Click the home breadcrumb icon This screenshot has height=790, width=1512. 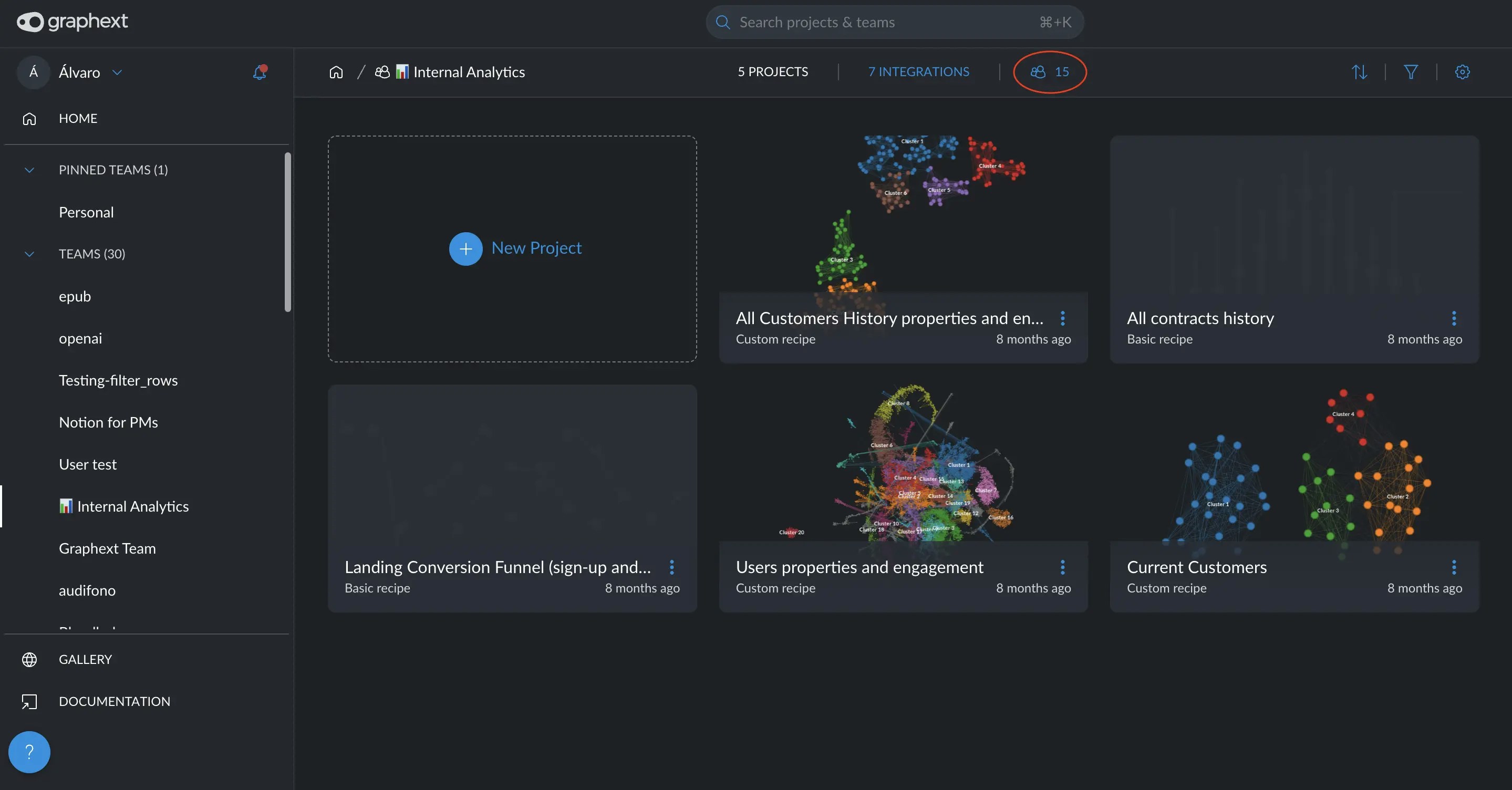[x=336, y=72]
